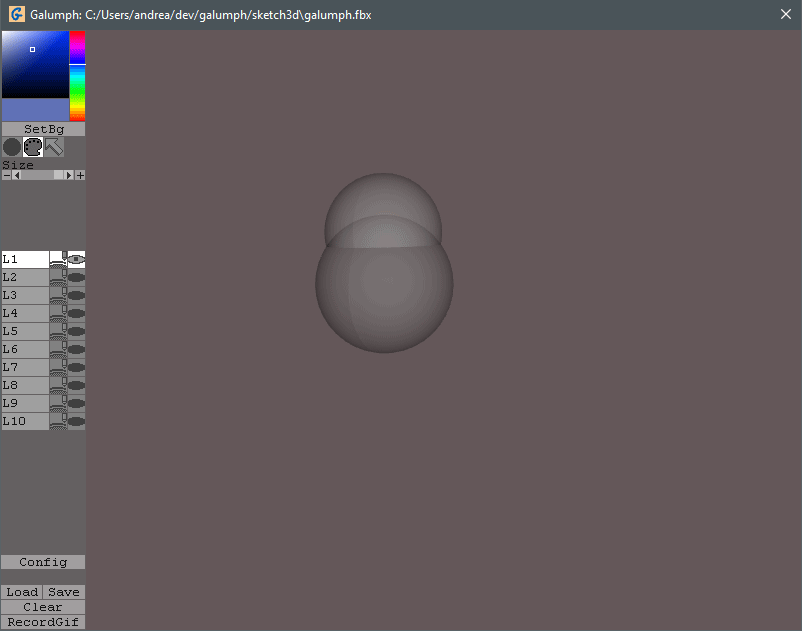This screenshot has width=802, height=631.
Task: Select layer L6
Action: click(x=25, y=349)
